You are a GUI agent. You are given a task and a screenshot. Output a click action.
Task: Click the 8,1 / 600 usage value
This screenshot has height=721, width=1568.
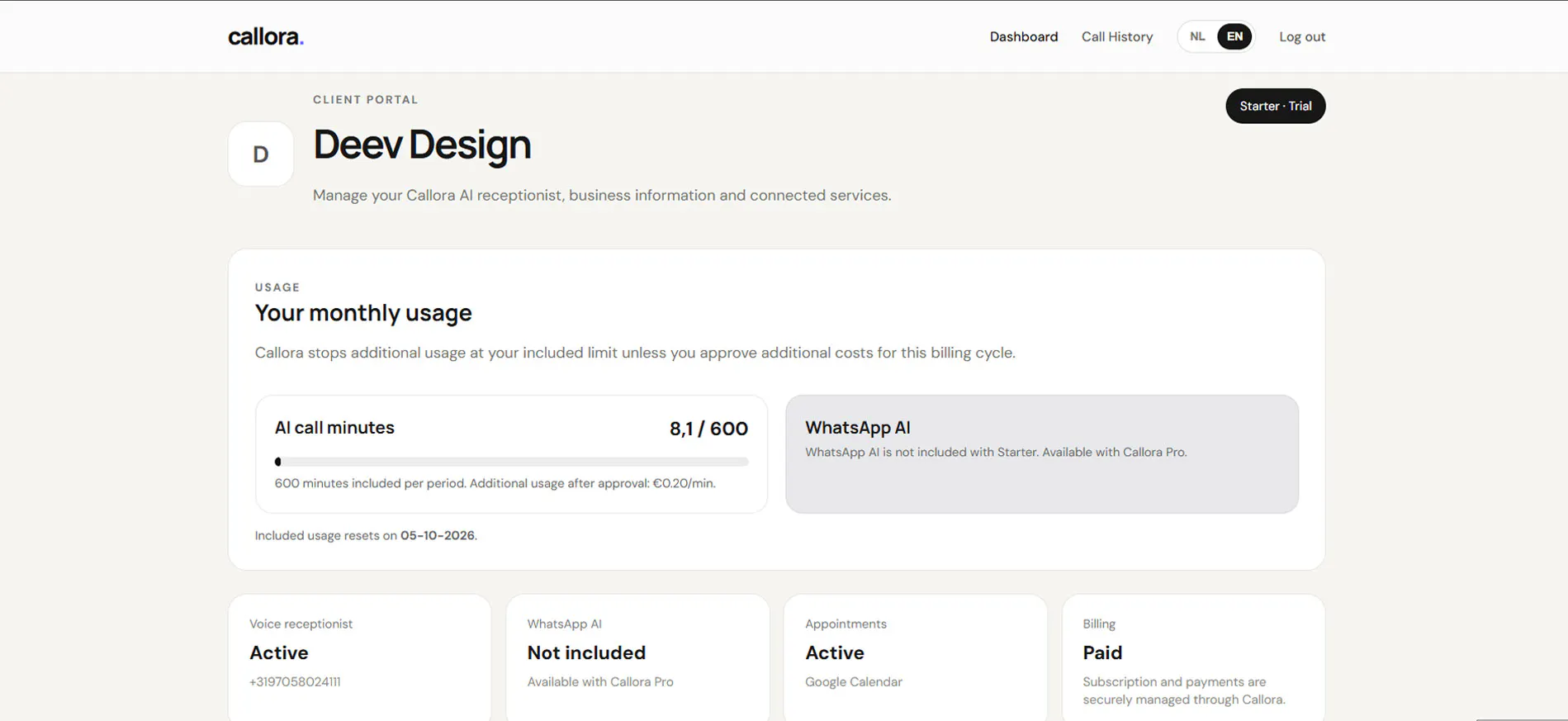[708, 429]
